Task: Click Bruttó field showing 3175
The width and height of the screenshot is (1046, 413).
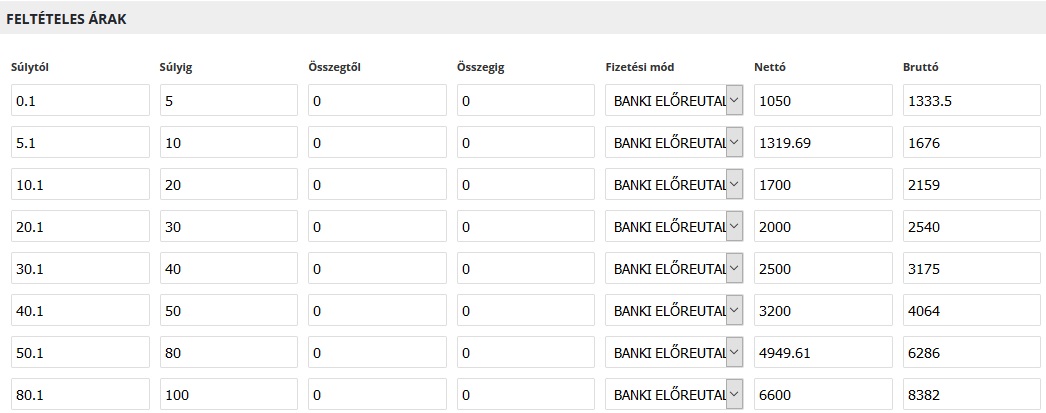Action: [972, 268]
